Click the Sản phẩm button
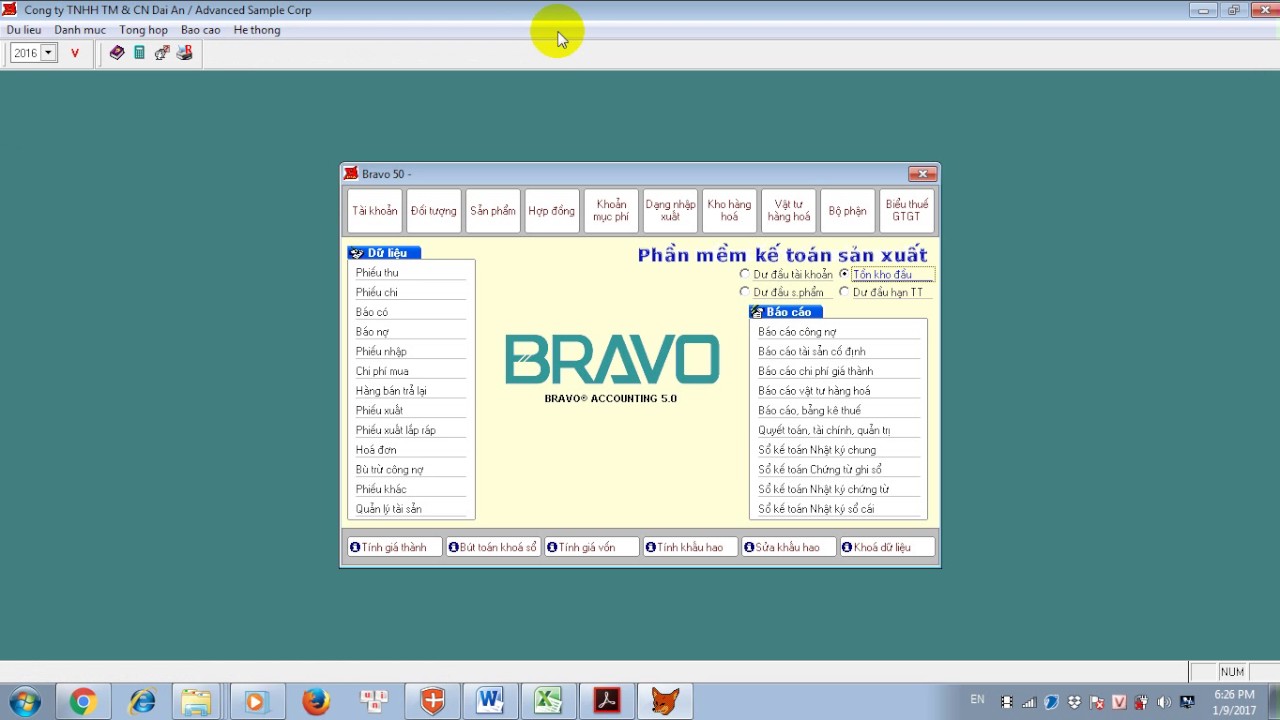 tap(493, 211)
